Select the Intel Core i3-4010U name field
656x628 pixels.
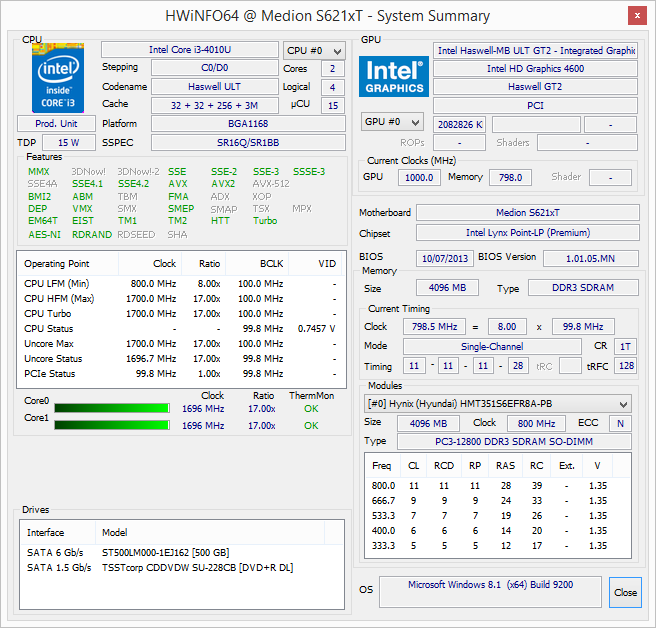point(190,49)
